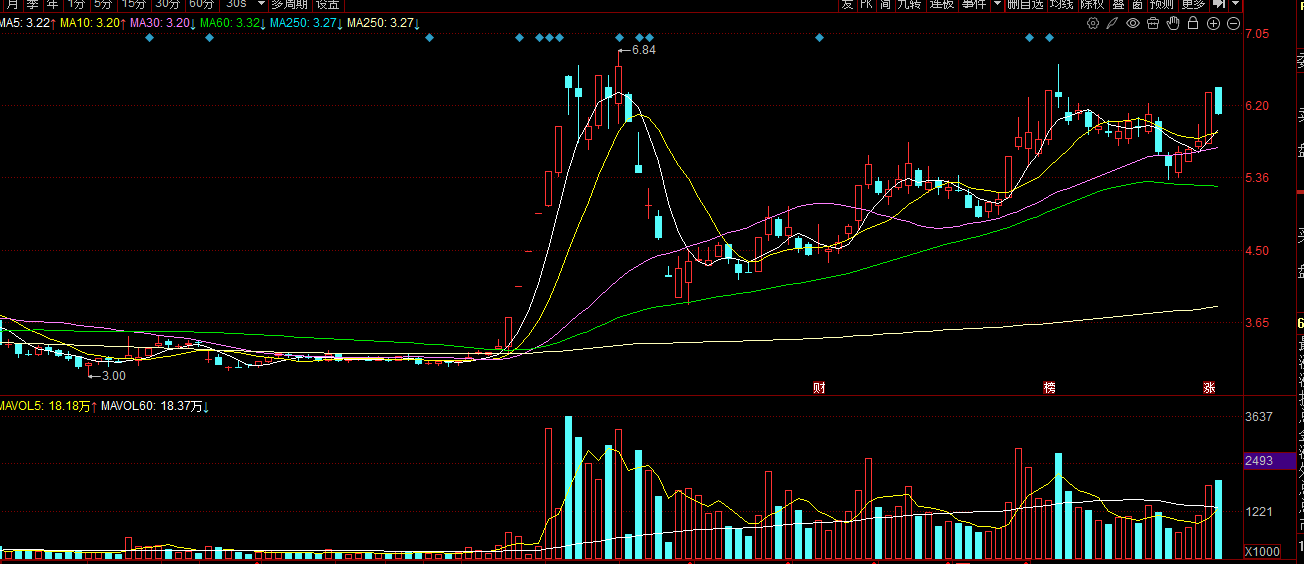Expand the 事件 dropdown arrow

pos(997,5)
